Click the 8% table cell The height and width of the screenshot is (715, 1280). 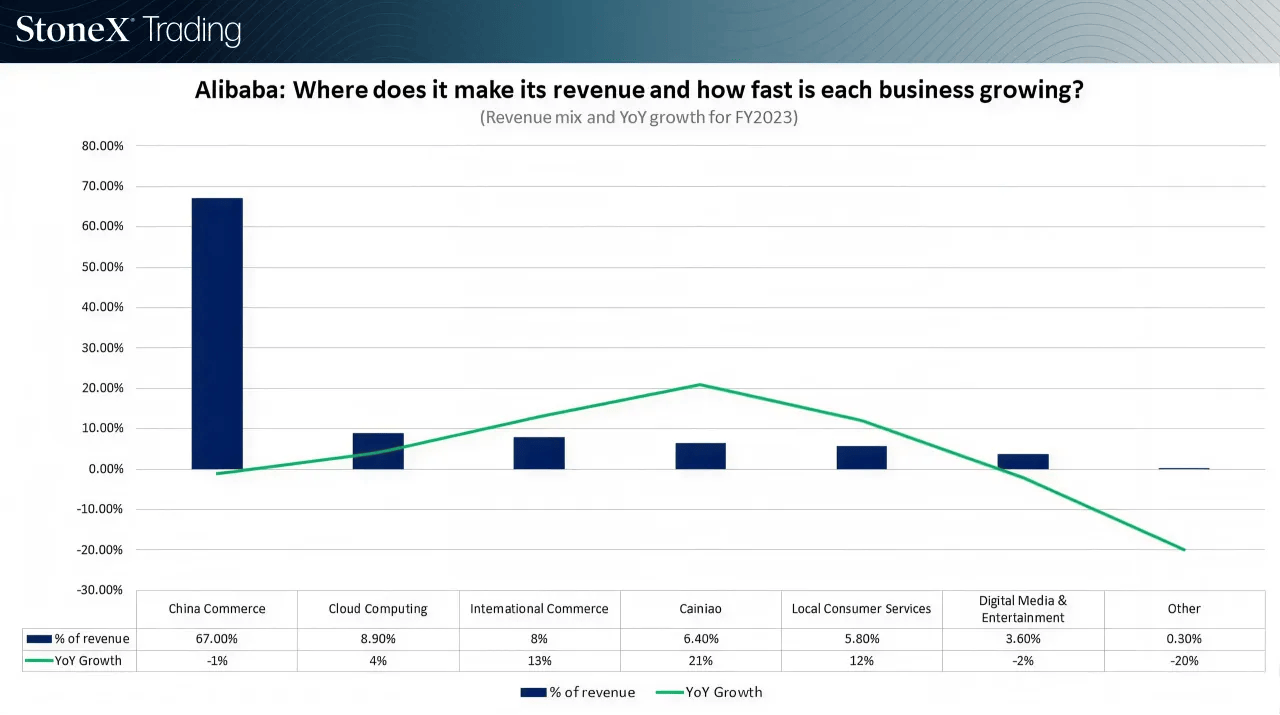click(539, 639)
